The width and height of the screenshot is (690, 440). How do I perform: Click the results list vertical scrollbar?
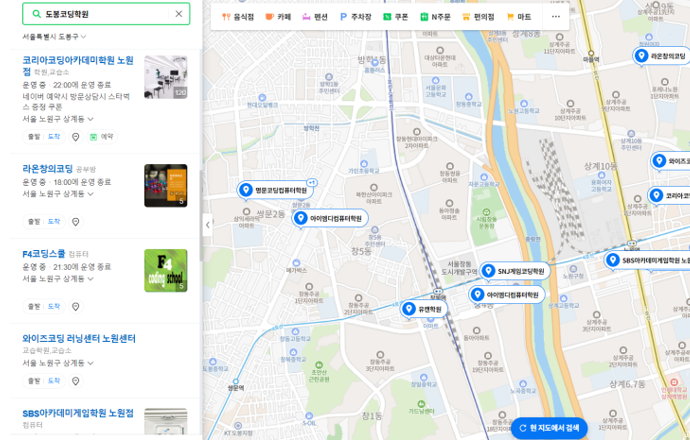[x=201, y=216]
